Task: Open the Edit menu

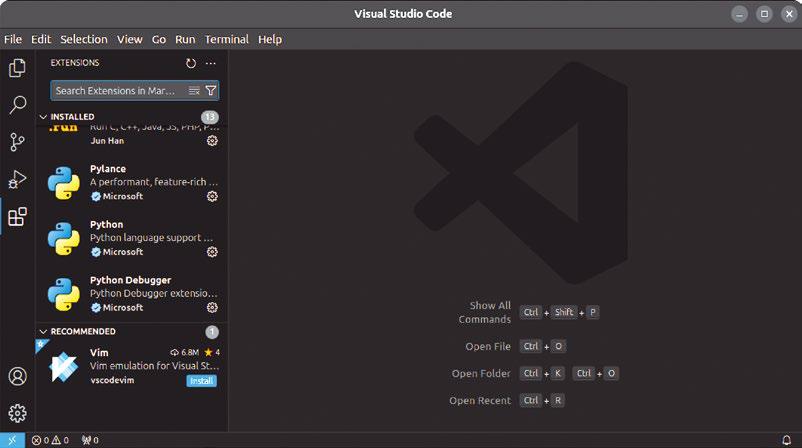Action: [41, 39]
